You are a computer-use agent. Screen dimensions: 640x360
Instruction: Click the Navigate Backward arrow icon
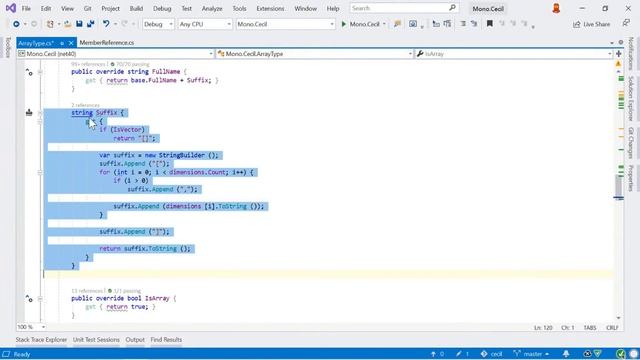16,24
